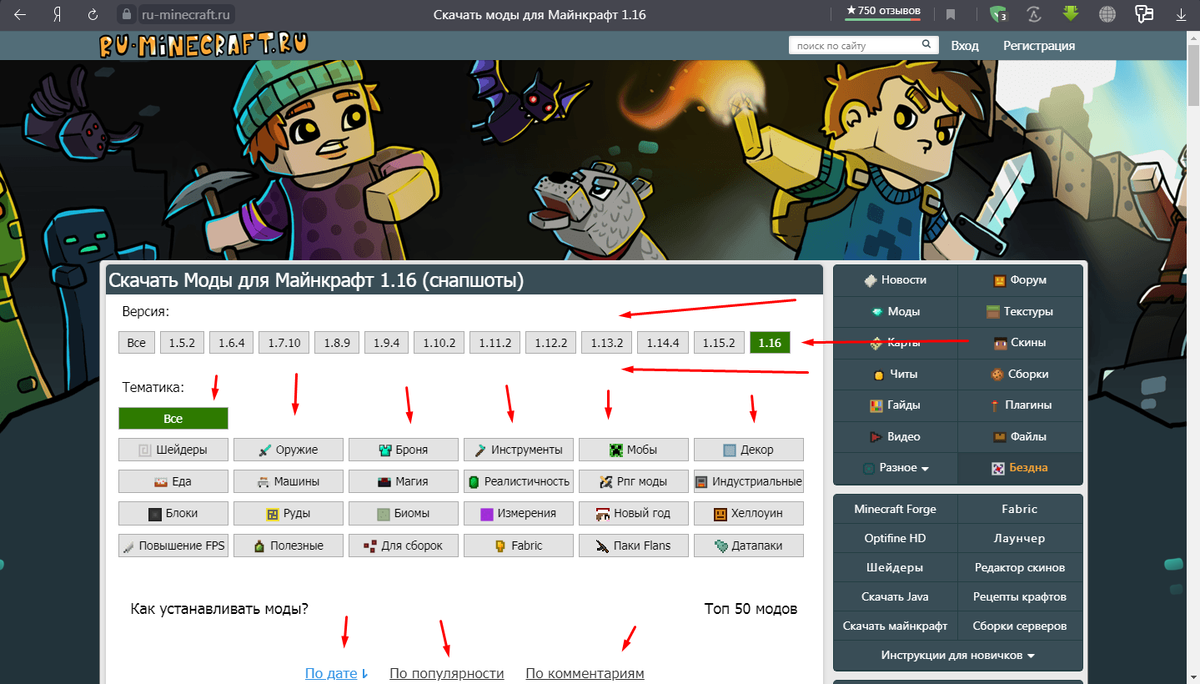The image size is (1200, 684).
Task: Open Minecraft Forge page
Action: [895, 509]
